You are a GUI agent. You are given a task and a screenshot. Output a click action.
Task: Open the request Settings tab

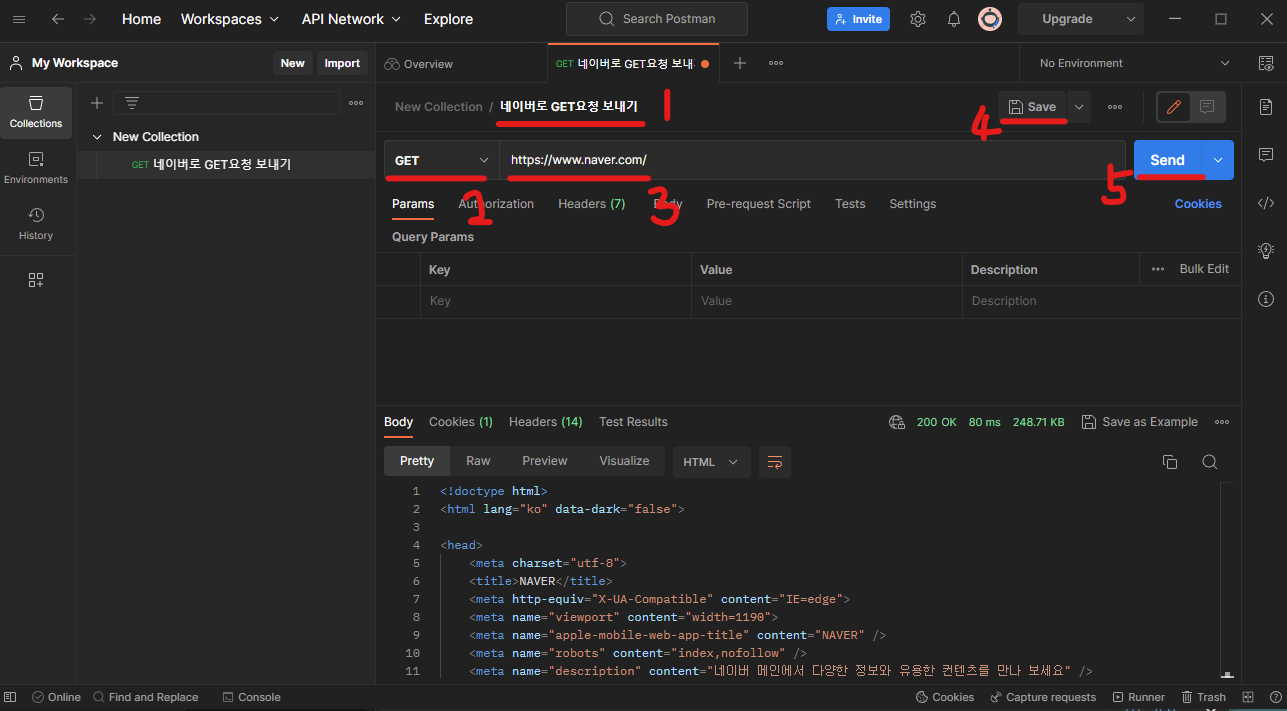click(x=913, y=204)
